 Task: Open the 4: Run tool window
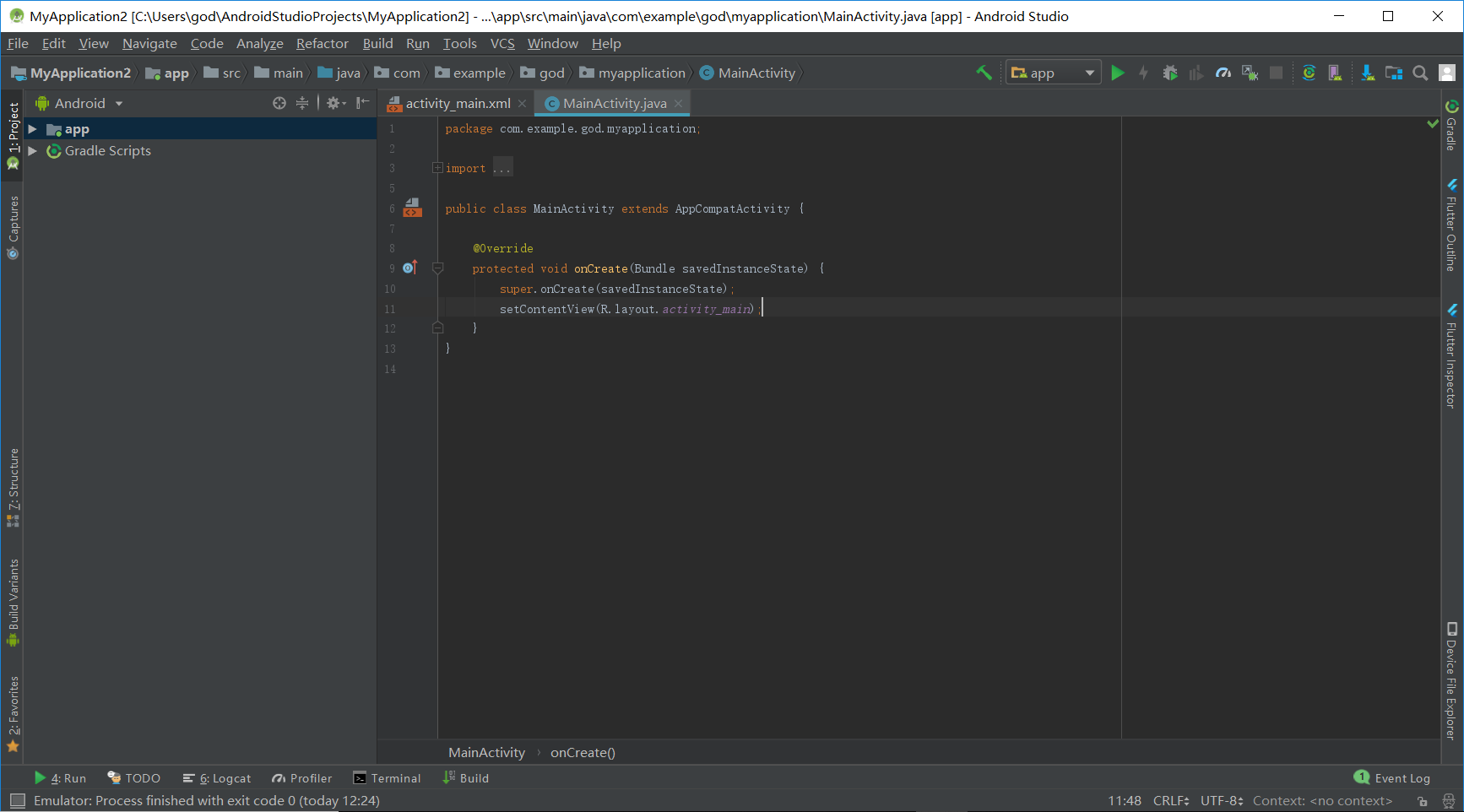60,778
